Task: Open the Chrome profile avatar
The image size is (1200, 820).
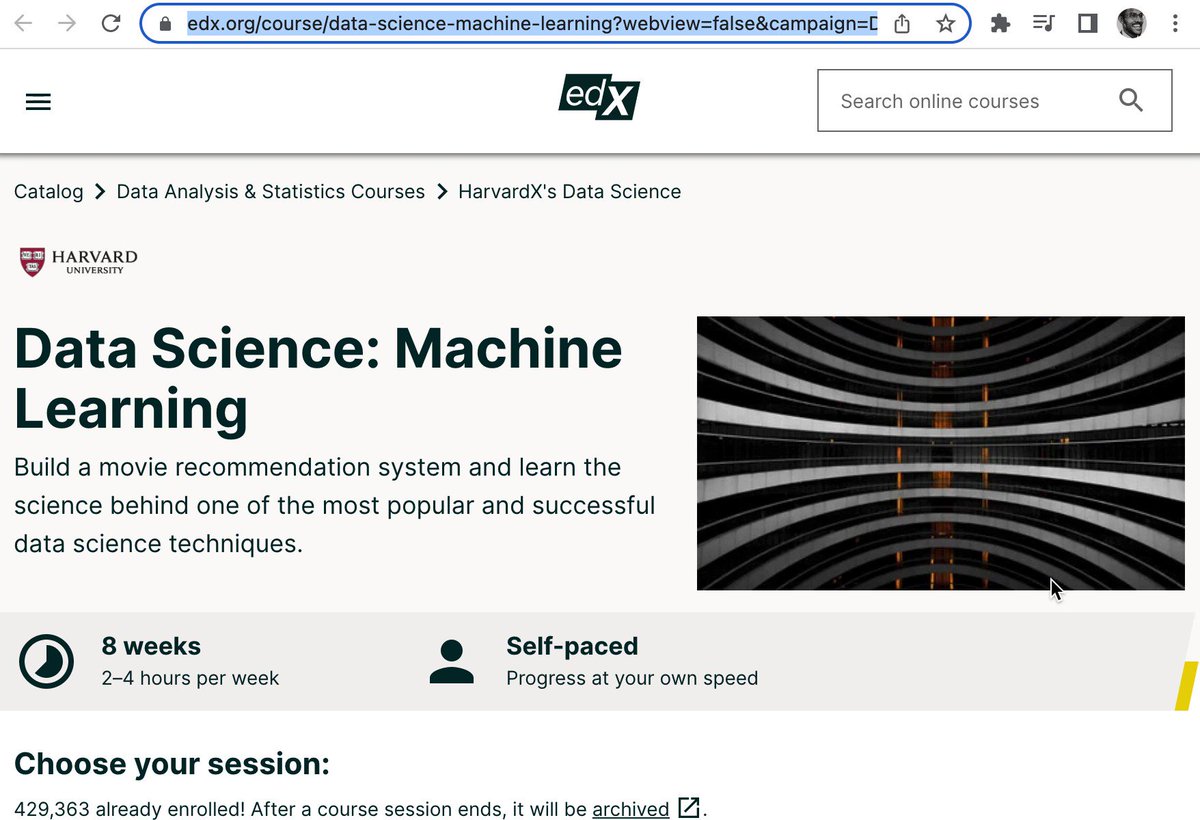Action: point(1131,23)
